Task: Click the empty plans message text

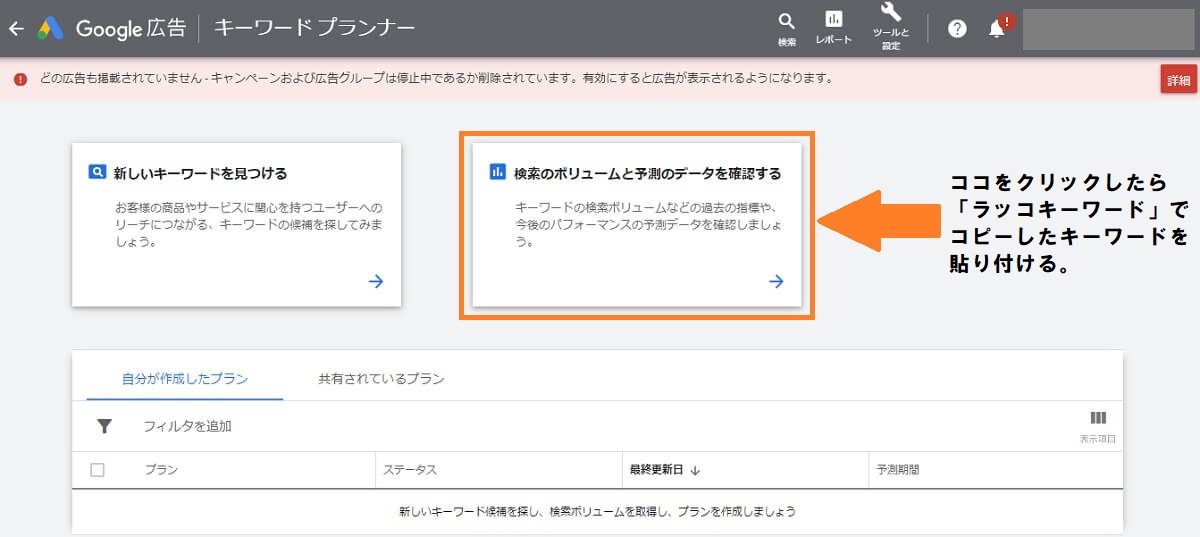Action: pyautogui.click(x=597, y=511)
